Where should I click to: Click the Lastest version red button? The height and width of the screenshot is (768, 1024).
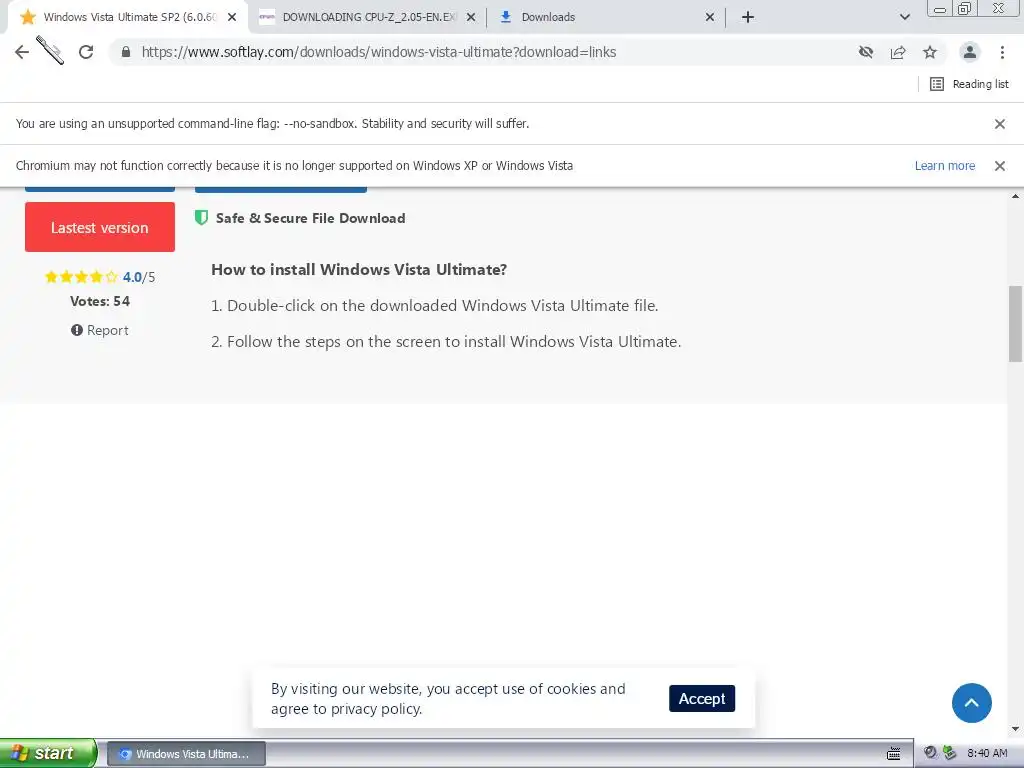click(x=100, y=227)
